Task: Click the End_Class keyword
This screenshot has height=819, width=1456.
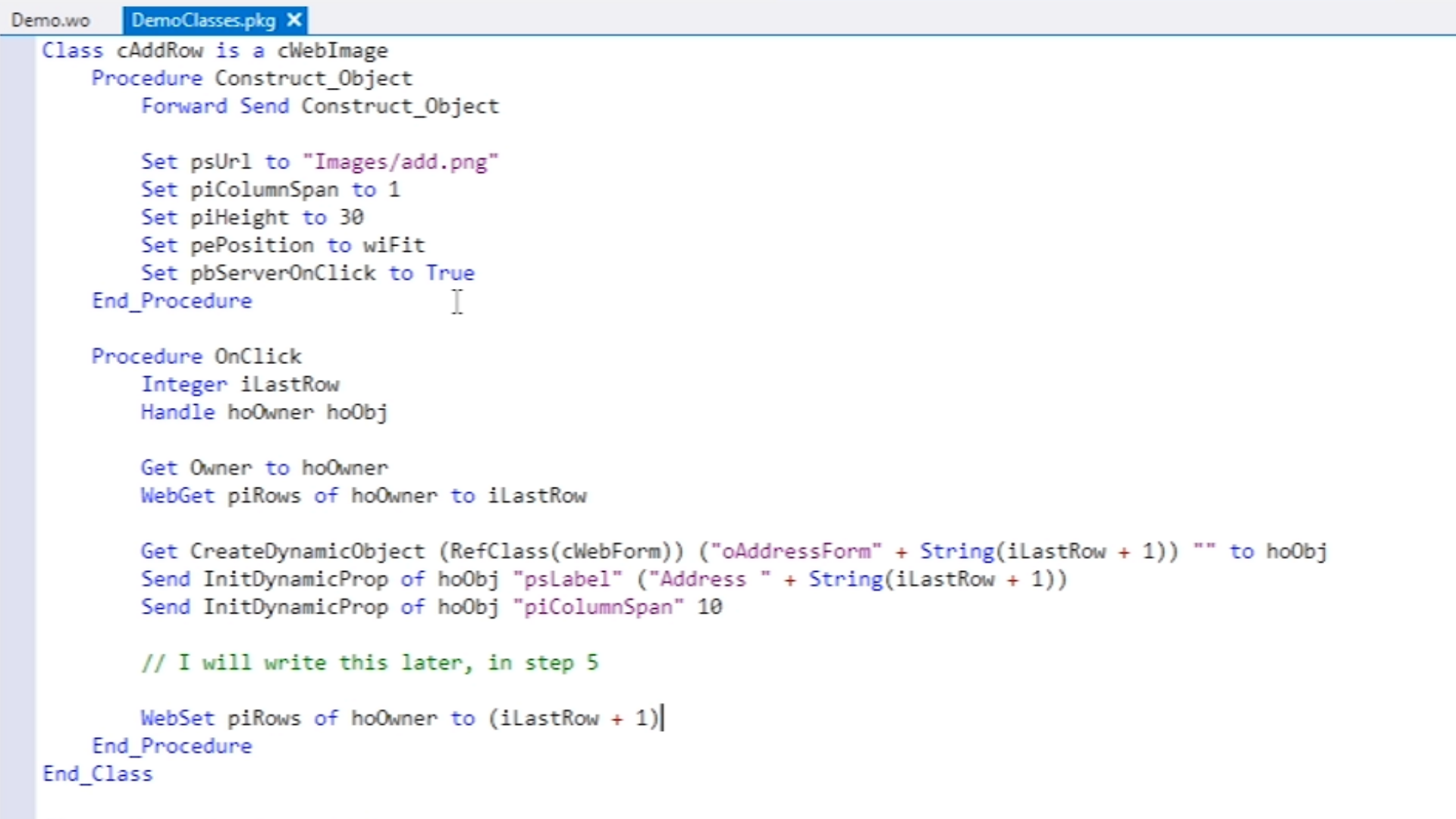Action: point(98,774)
